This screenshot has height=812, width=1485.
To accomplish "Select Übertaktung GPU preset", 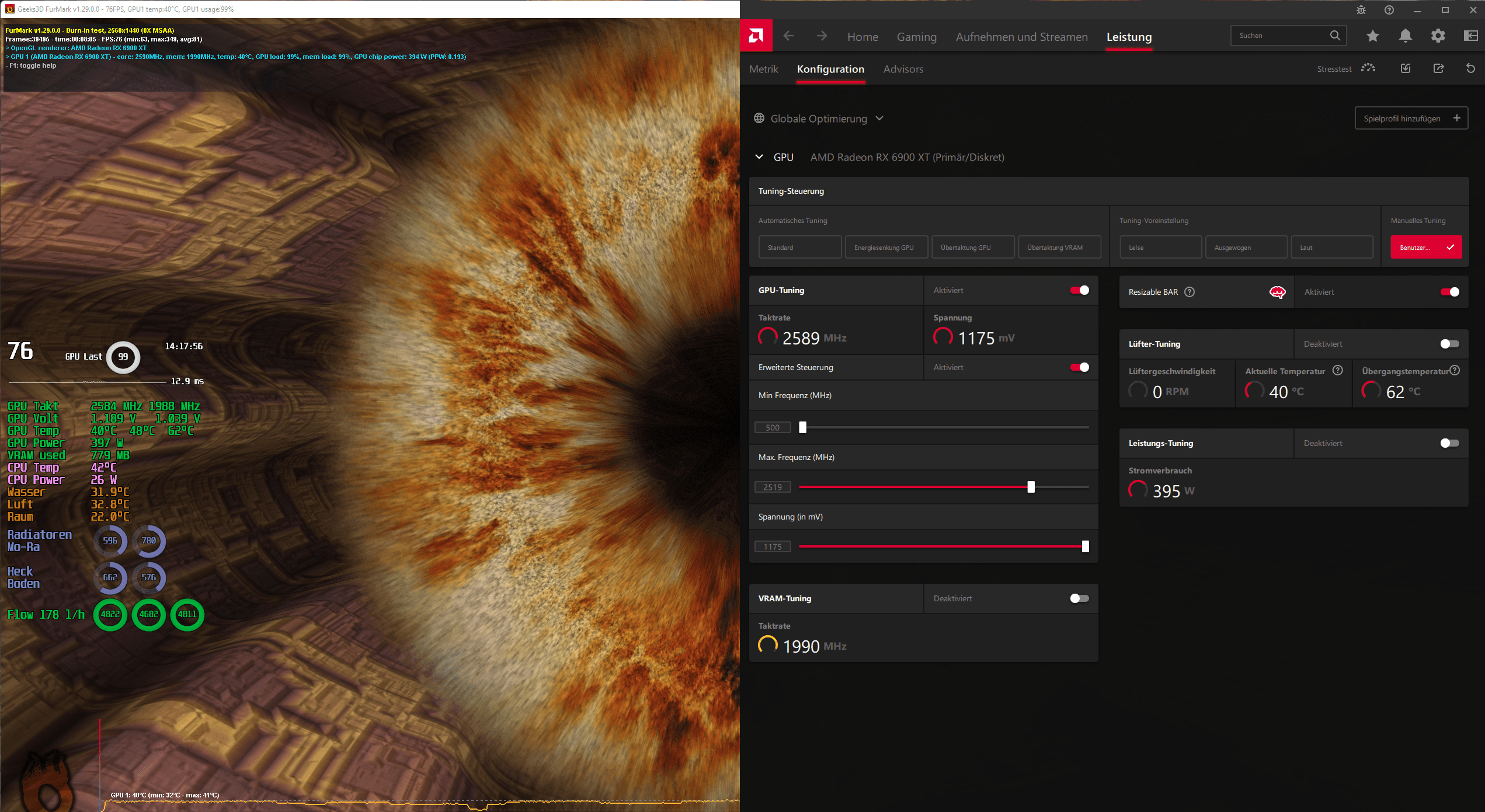I will [x=973, y=247].
